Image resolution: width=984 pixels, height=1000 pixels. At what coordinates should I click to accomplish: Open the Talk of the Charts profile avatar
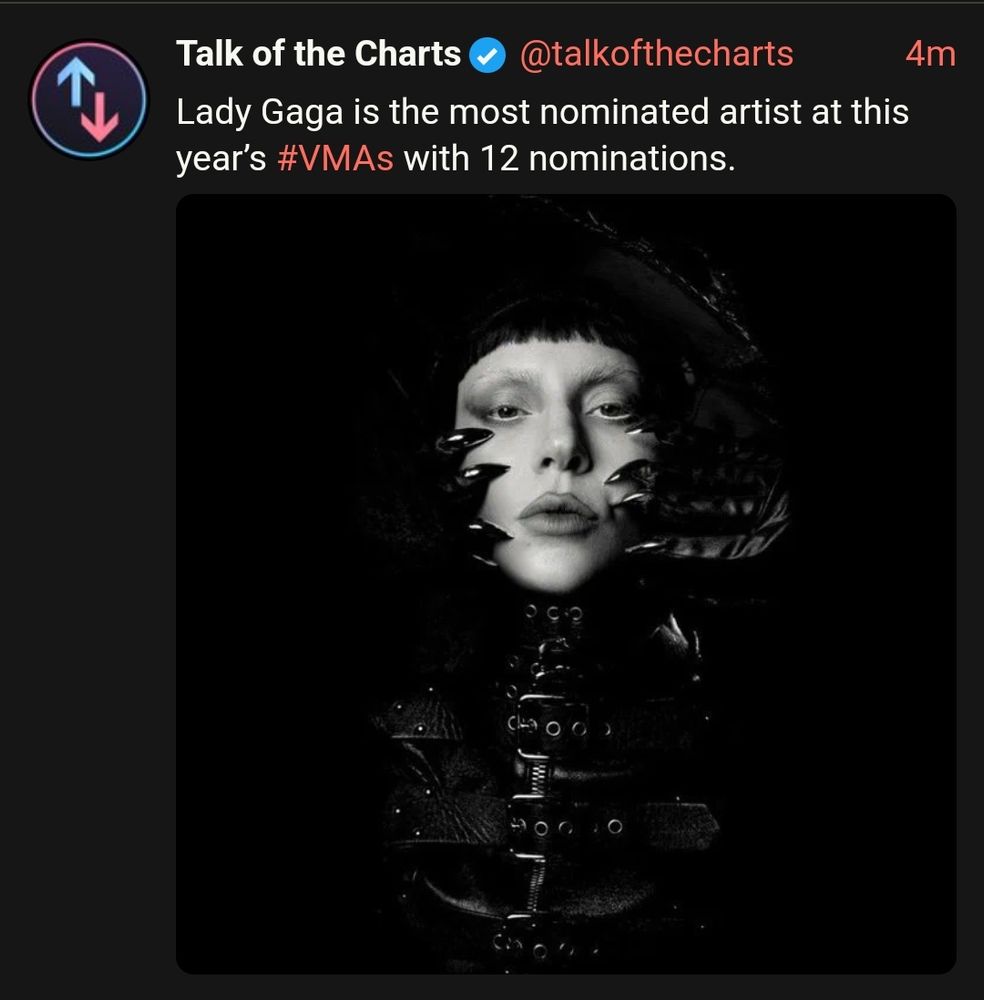(x=89, y=99)
